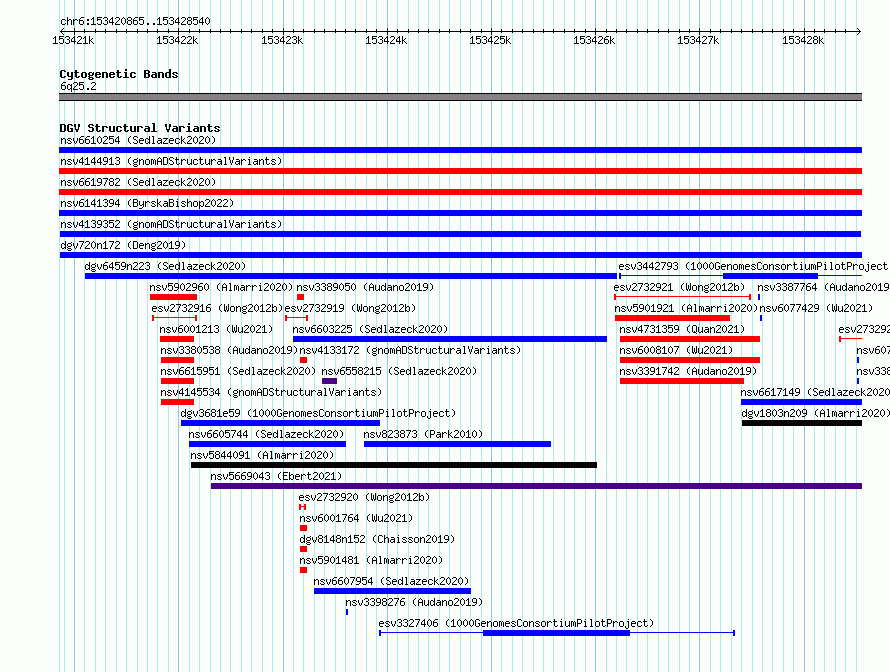Click the nsv6615951 (Sedlazeck2020) label
The width and height of the screenshot is (890, 672).
point(238,371)
